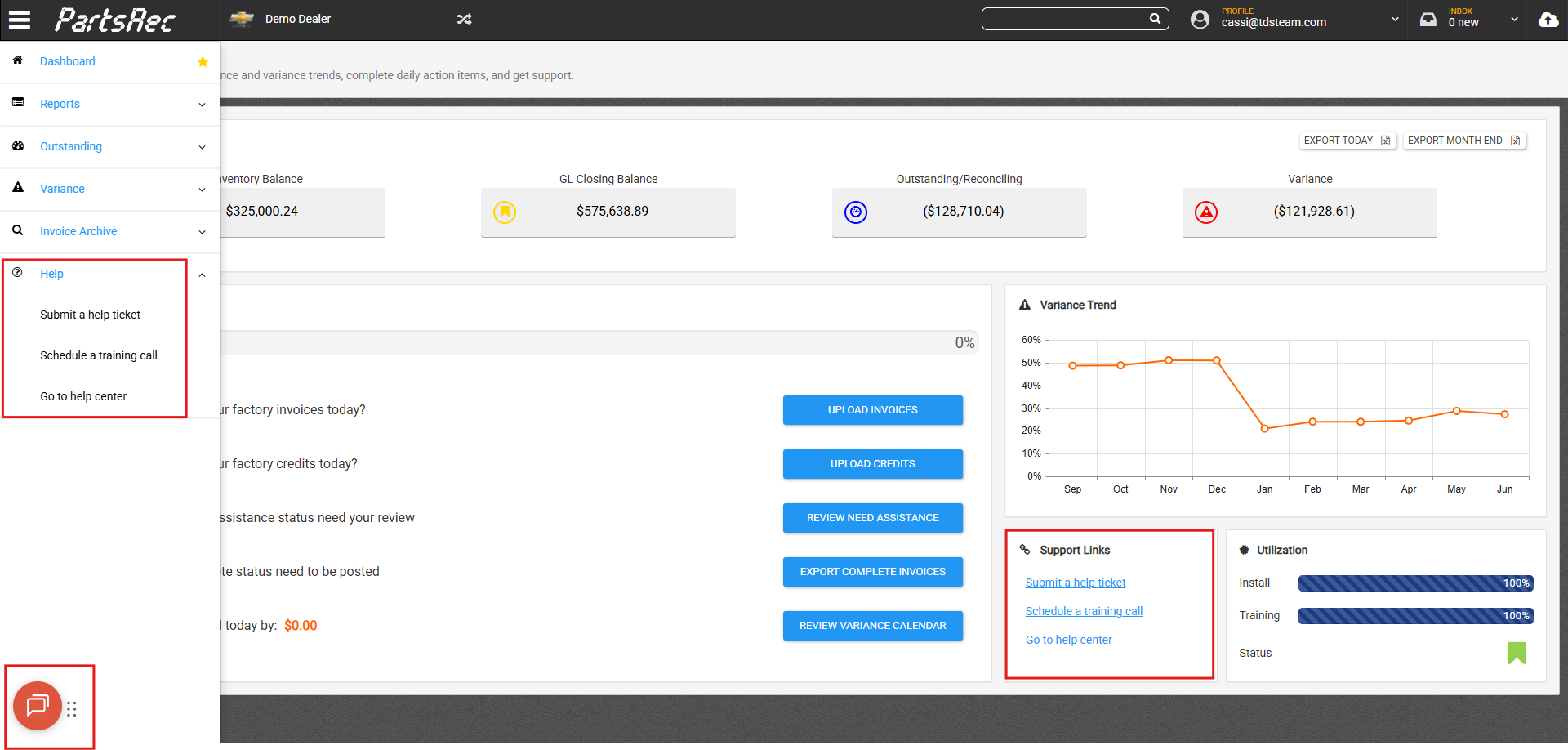Click the inbox tray icon

point(1428,19)
